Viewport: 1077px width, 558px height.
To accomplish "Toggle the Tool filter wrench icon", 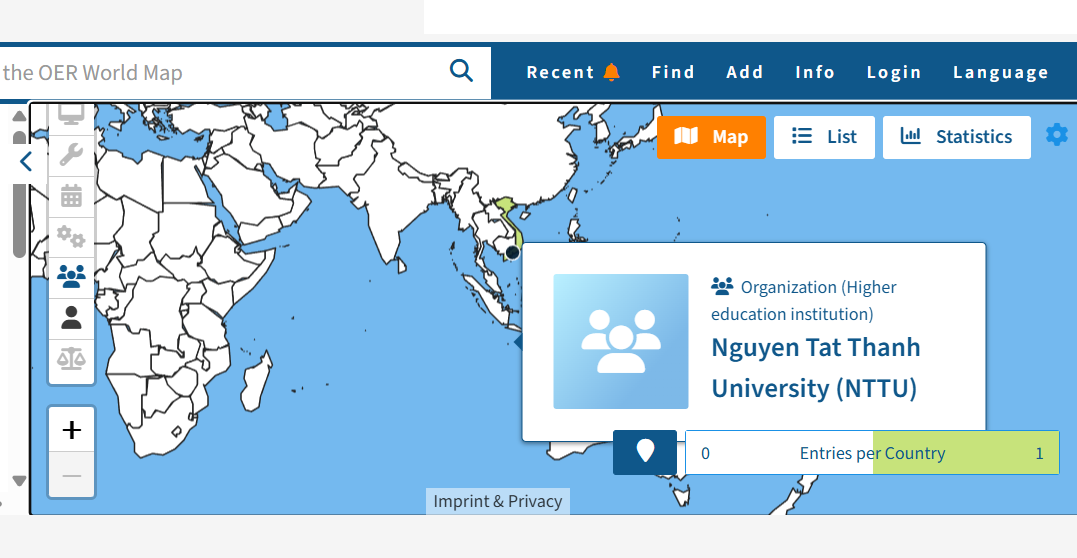I will 71,155.
